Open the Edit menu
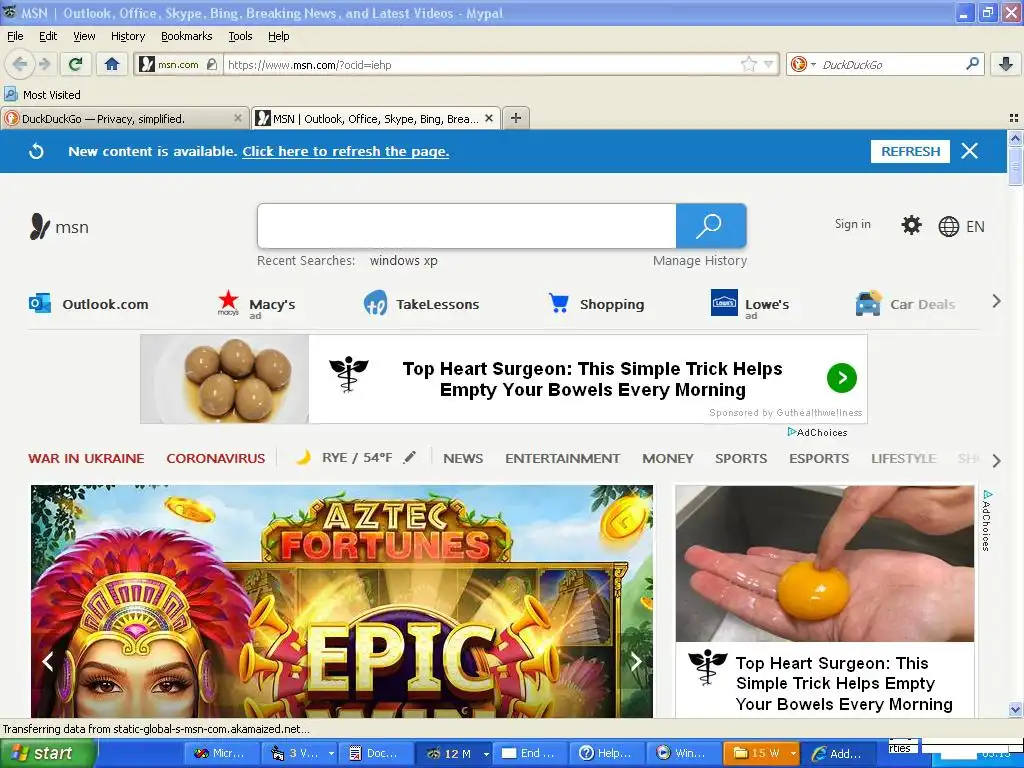The height and width of the screenshot is (768, 1024). tap(48, 36)
